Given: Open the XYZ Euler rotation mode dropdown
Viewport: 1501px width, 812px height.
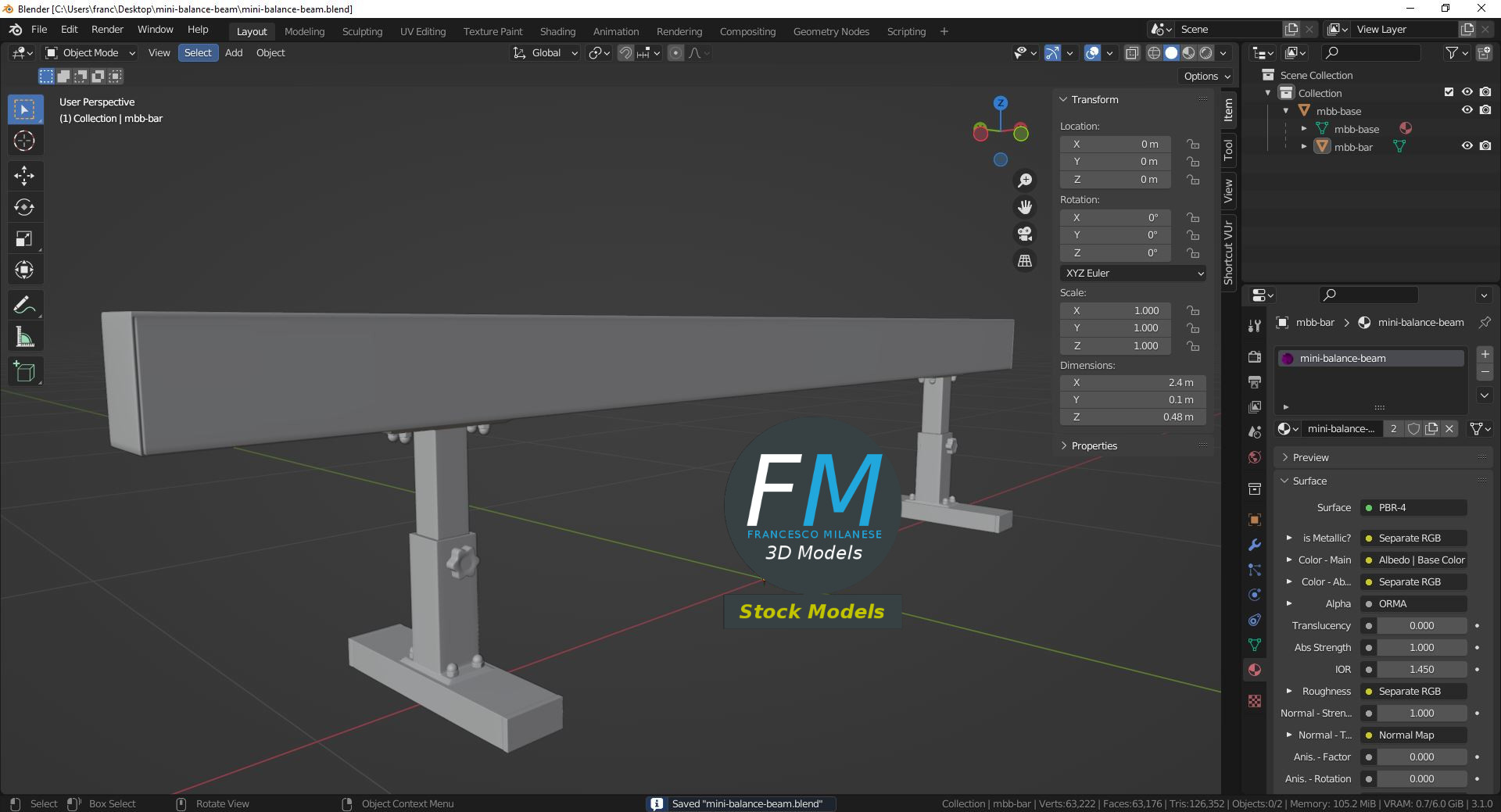Looking at the screenshot, I should point(1133,273).
